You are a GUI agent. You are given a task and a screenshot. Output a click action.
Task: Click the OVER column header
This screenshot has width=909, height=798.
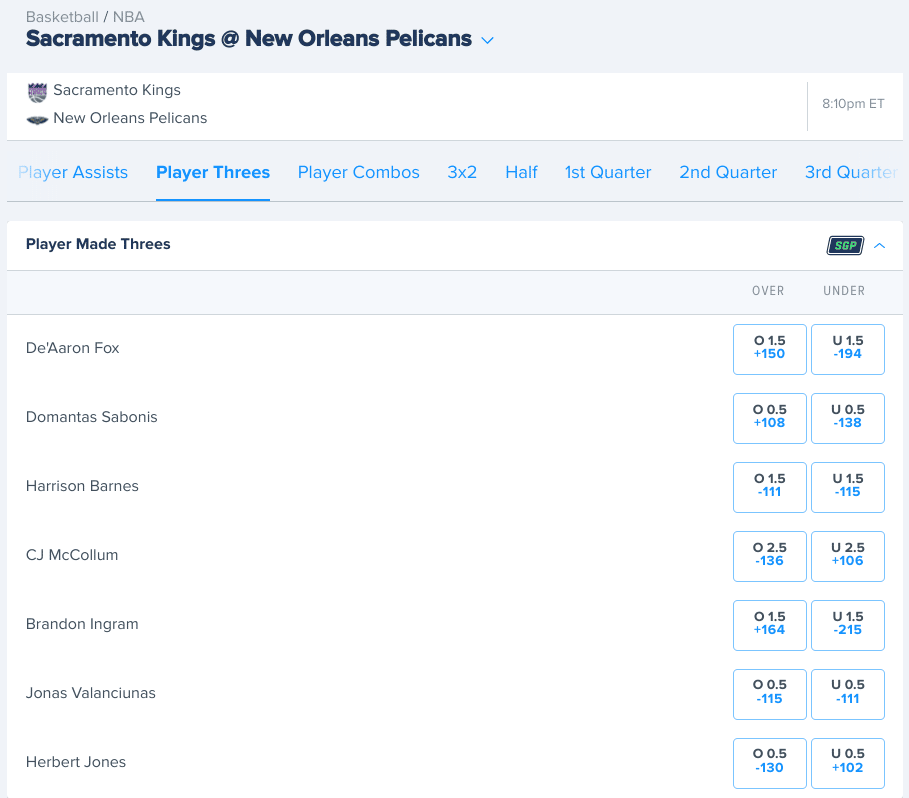coord(768,291)
